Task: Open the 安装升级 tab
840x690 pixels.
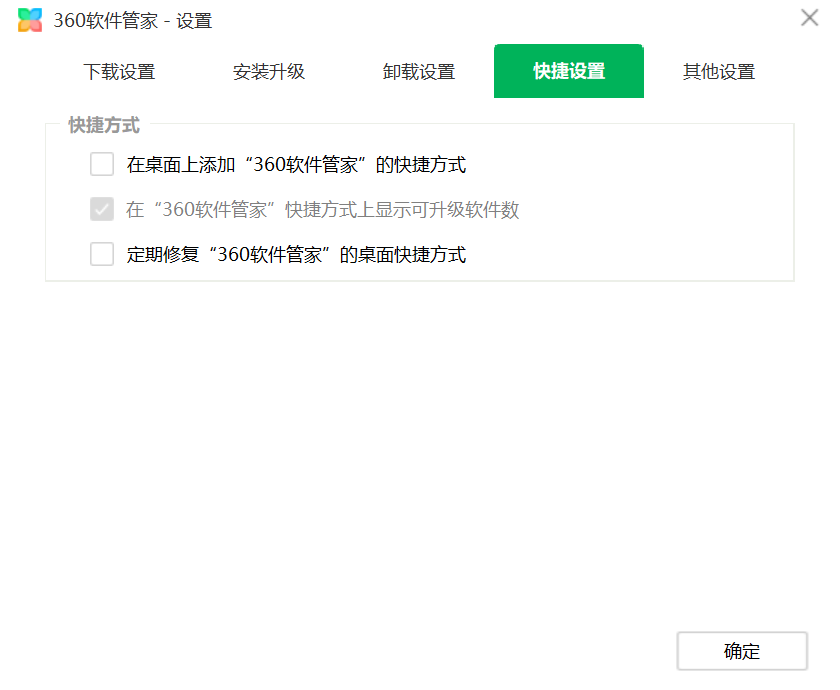Action: click(269, 71)
